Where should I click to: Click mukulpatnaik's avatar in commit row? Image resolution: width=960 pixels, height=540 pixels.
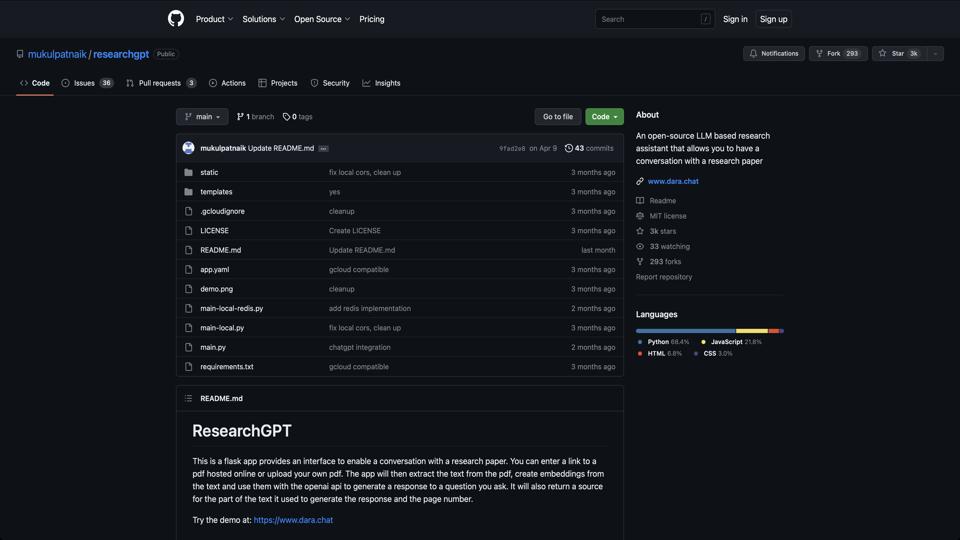pyautogui.click(x=189, y=148)
